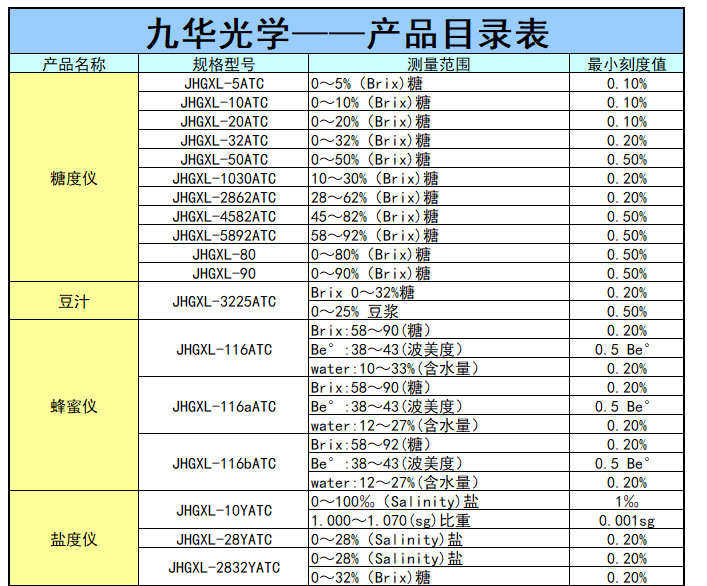Screen dimensions: 707x586
Task: Select model JHGXL-116ATC
Action: coord(224,349)
